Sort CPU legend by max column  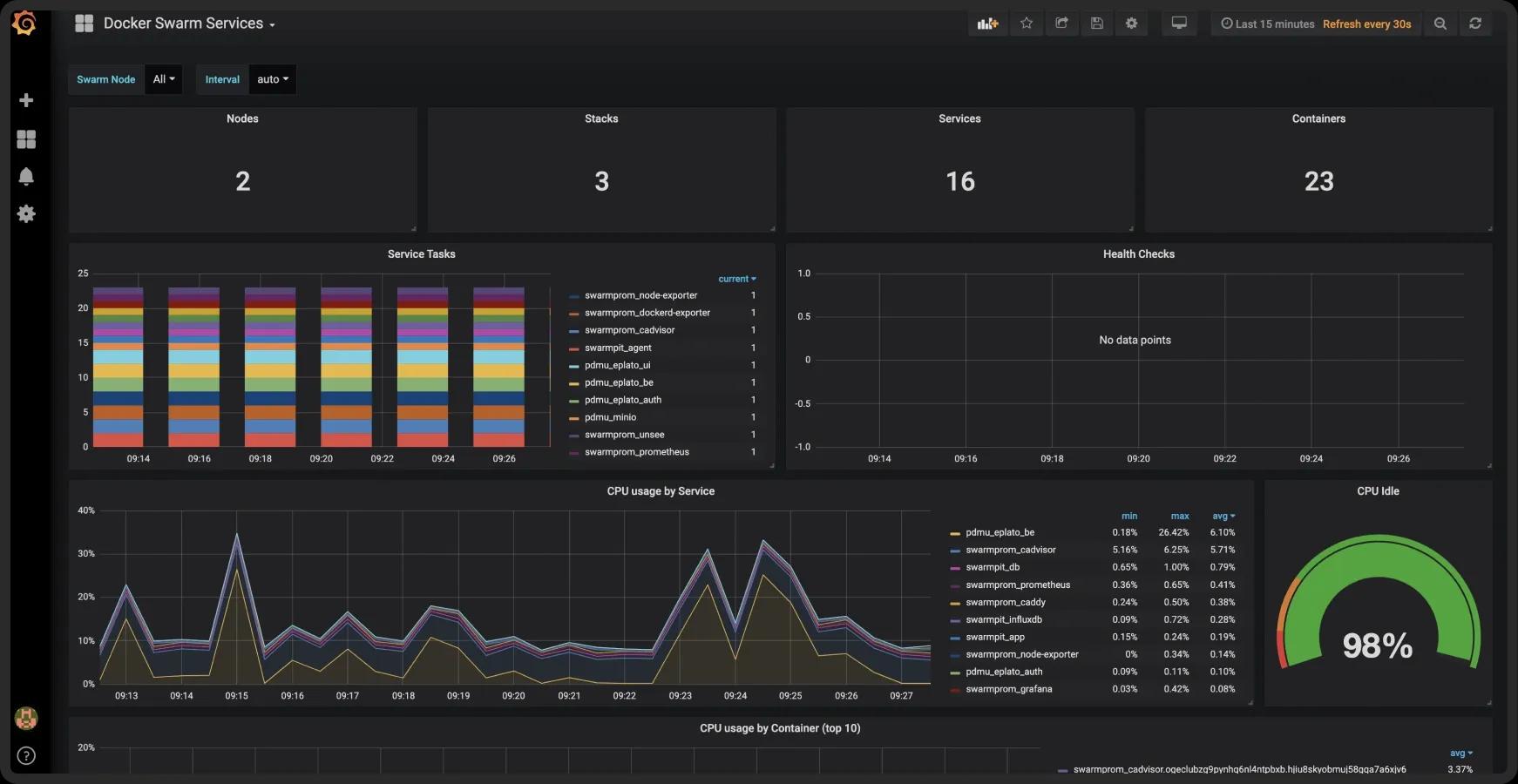(x=1180, y=516)
